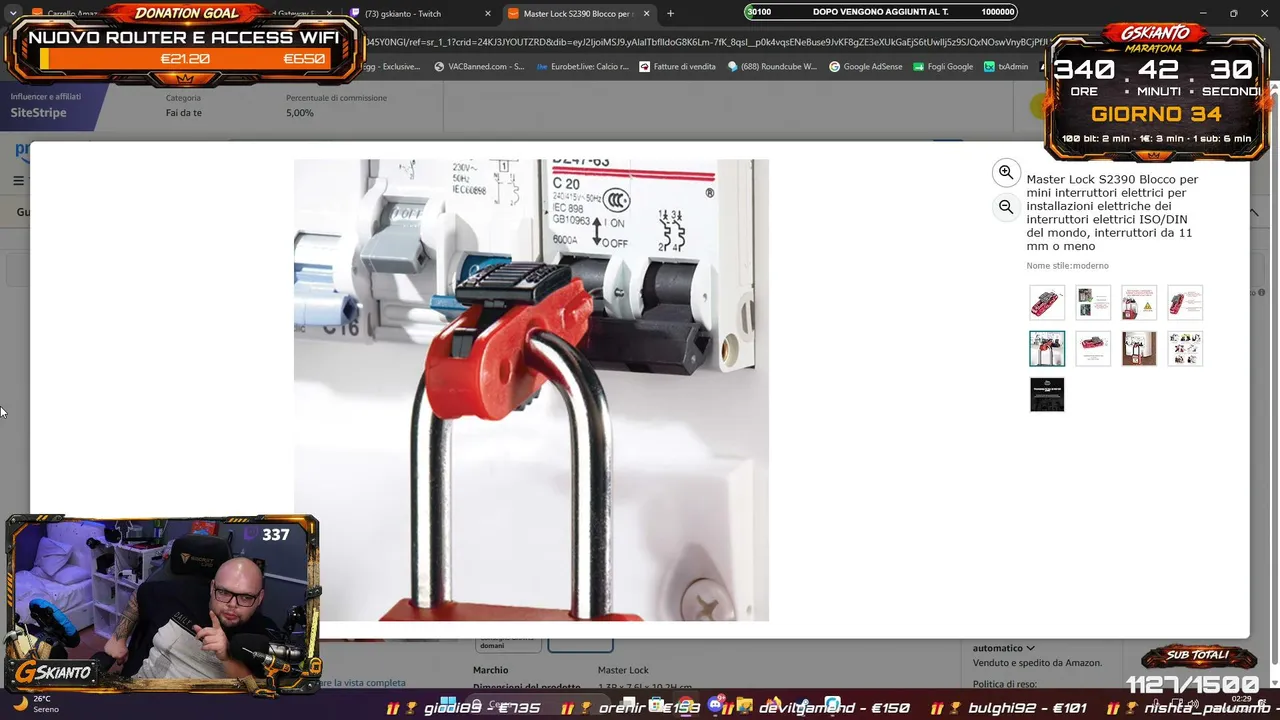The height and width of the screenshot is (720, 1280).
Task: Open the VACBanned.com bookmark
Action: click(479, 67)
